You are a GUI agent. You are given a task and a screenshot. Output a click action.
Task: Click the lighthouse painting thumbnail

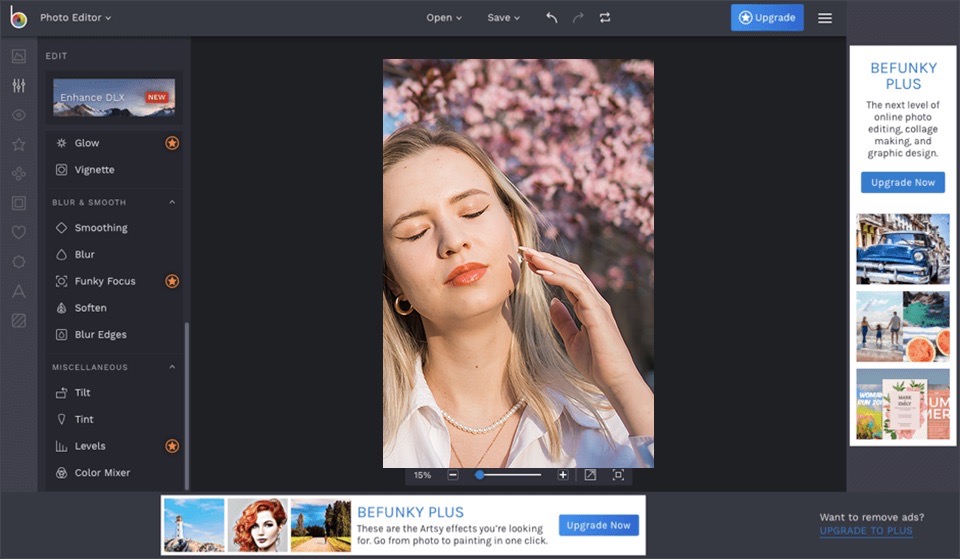click(194, 525)
